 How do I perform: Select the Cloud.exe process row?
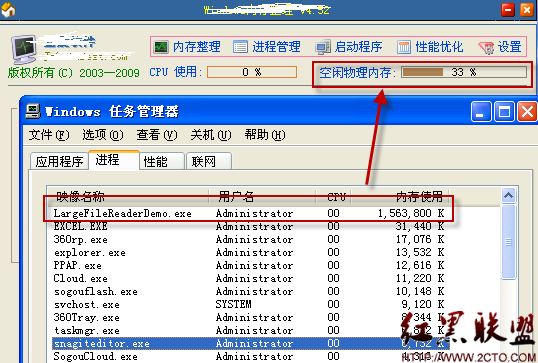coord(249,278)
